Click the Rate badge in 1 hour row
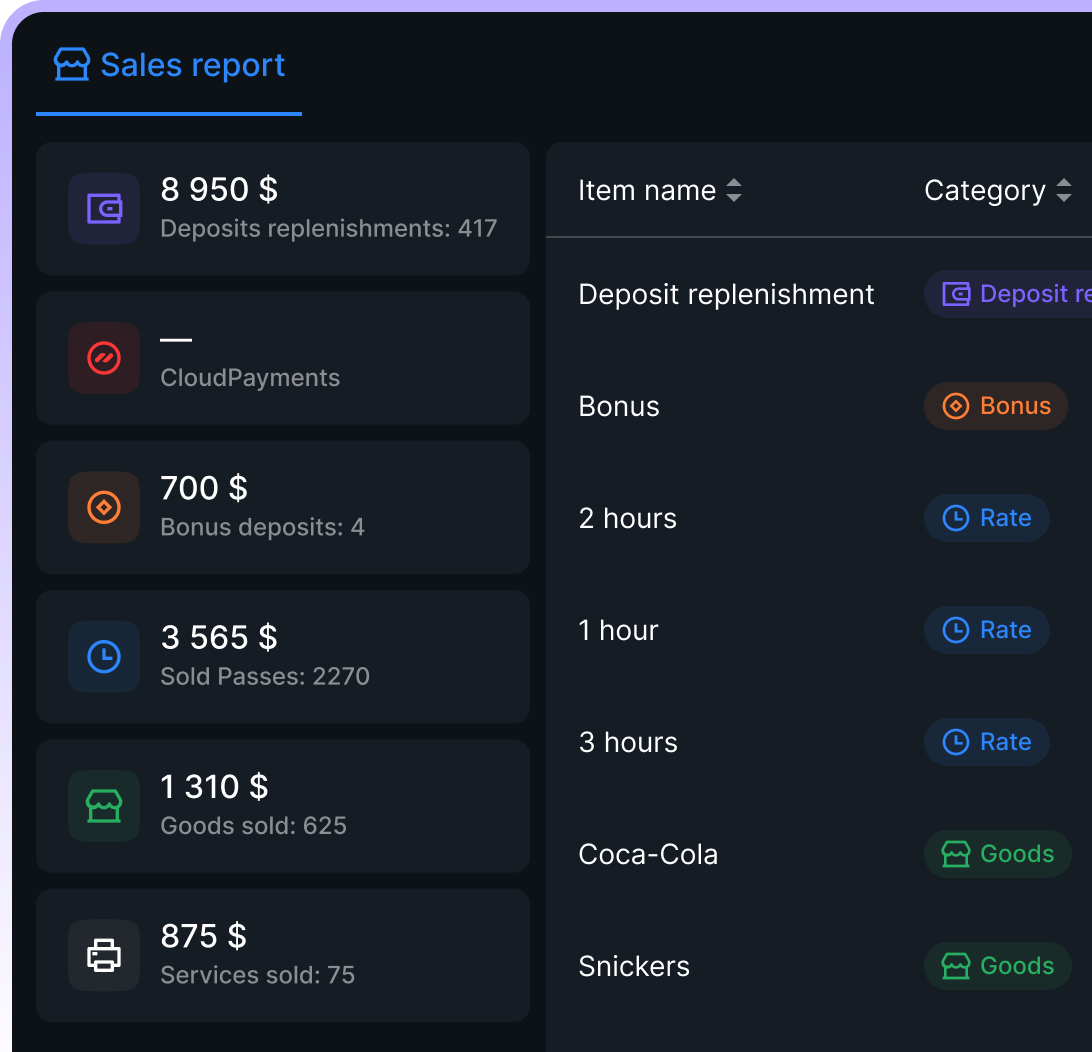 (986, 630)
